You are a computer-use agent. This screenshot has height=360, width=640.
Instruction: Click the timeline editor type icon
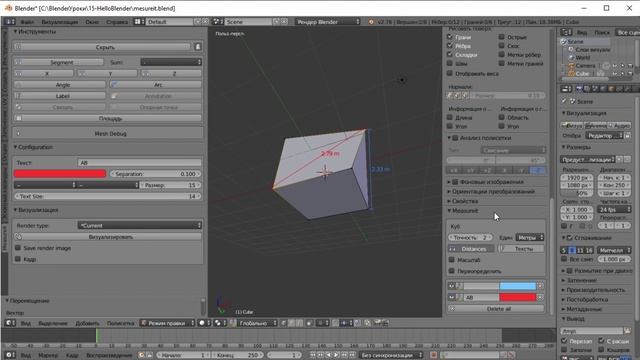[x=10, y=355]
